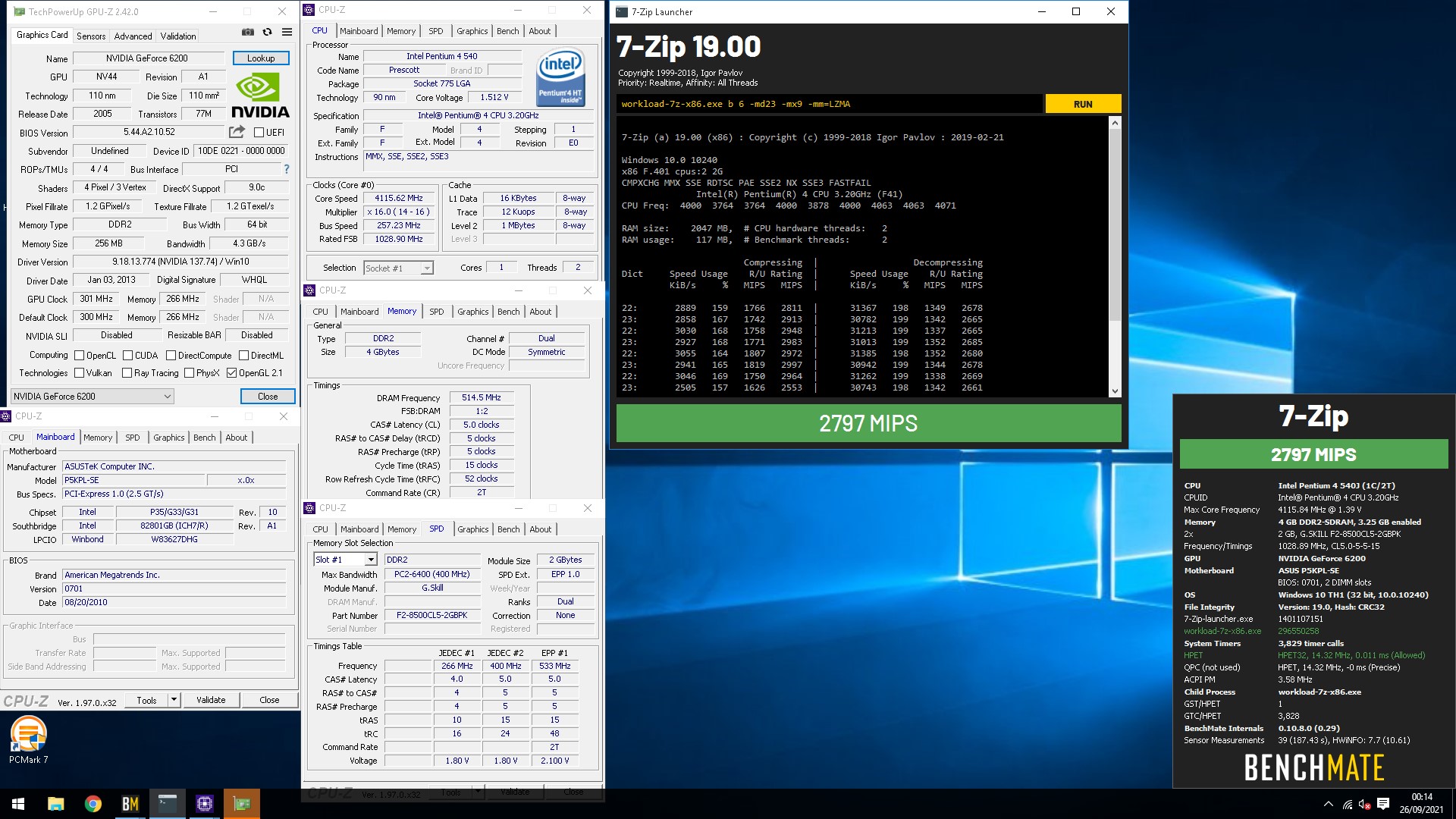Toggle the UEFI checkbox
Viewport: 1456px width, 819px height.
click(x=259, y=132)
